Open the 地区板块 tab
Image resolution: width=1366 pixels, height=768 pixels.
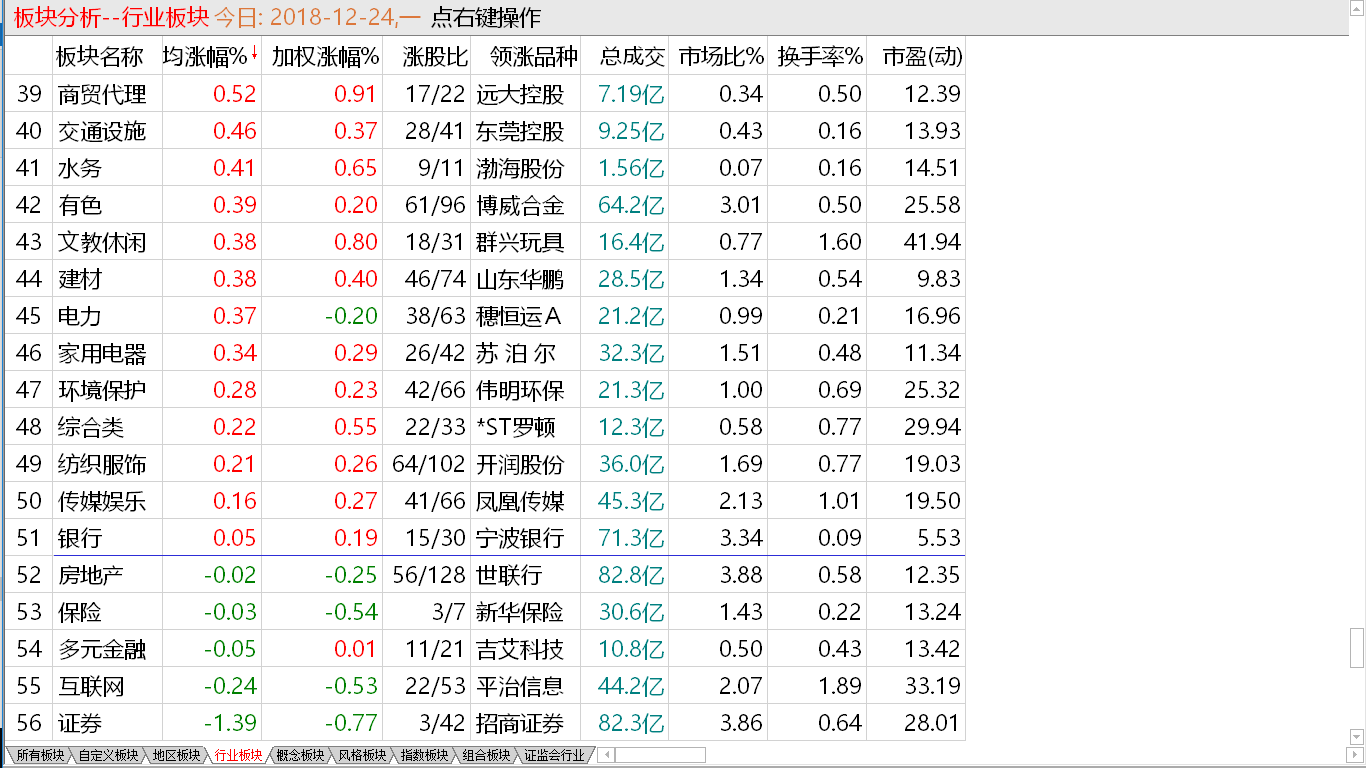(x=176, y=756)
